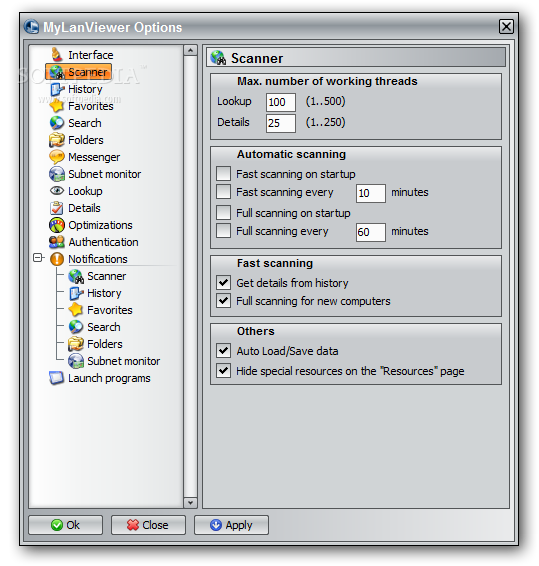Close the options dialog window
The image size is (539, 566).
pyautogui.click(x=506, y=26)
